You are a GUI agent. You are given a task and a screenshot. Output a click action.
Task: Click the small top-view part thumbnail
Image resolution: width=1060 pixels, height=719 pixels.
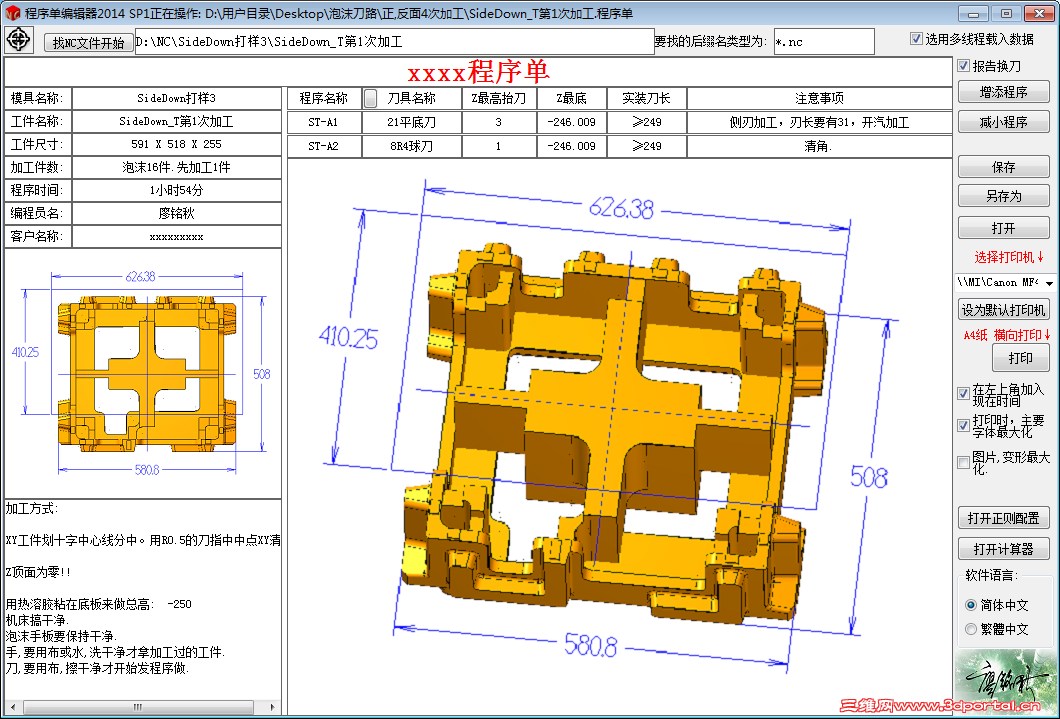coord(143,373)
